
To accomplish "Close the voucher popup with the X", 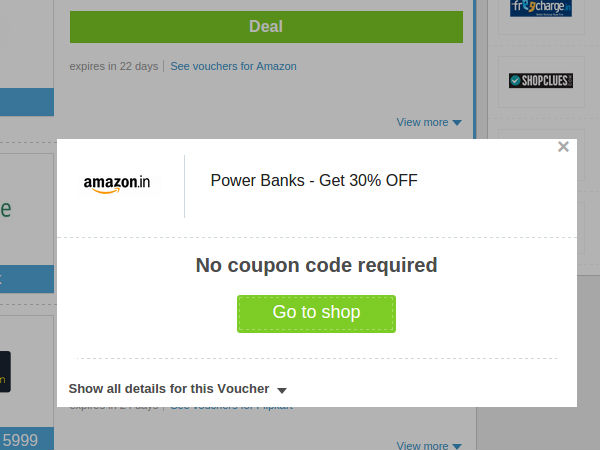I will 563,147.
